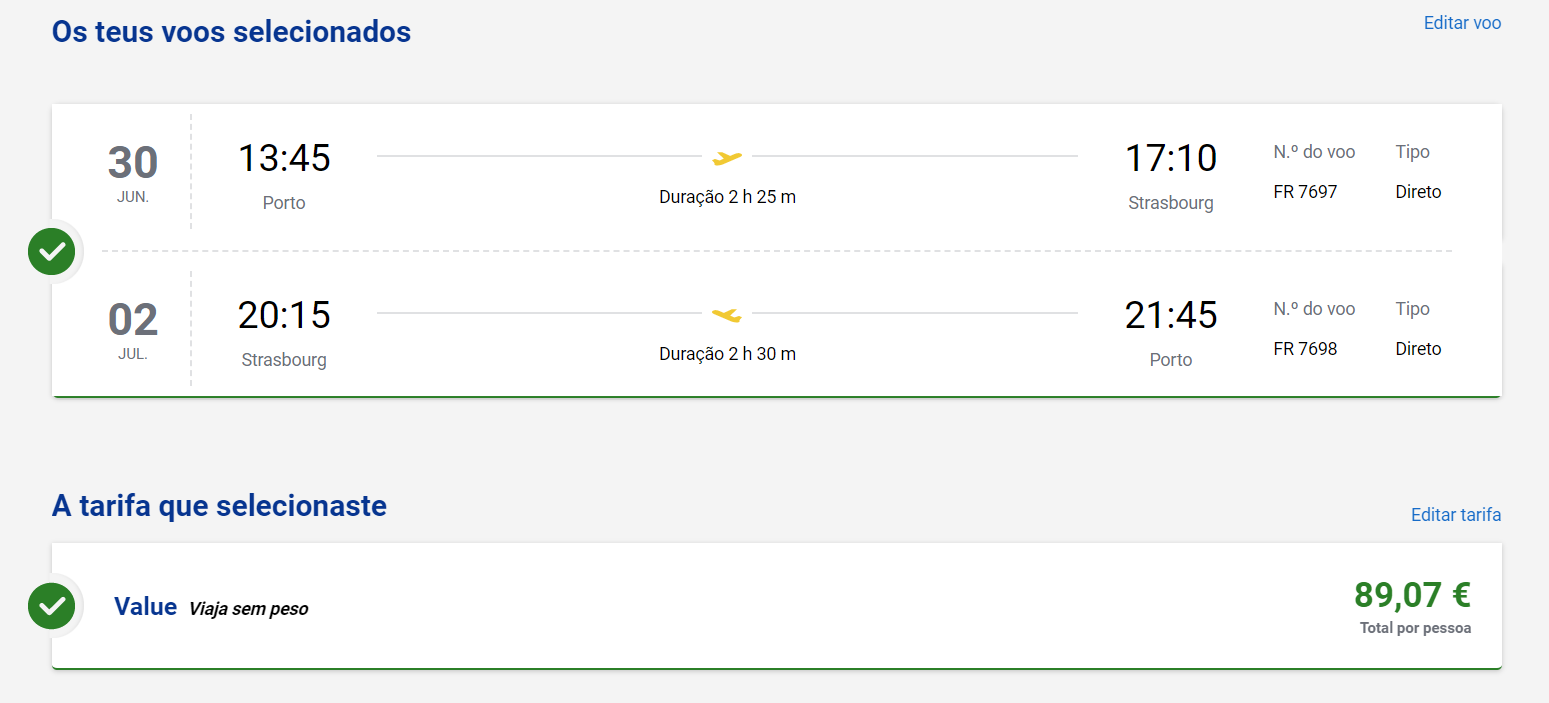This screenshot has height=703, width=1549.
Task: Click the Value fare name
Action: (145, 606)
